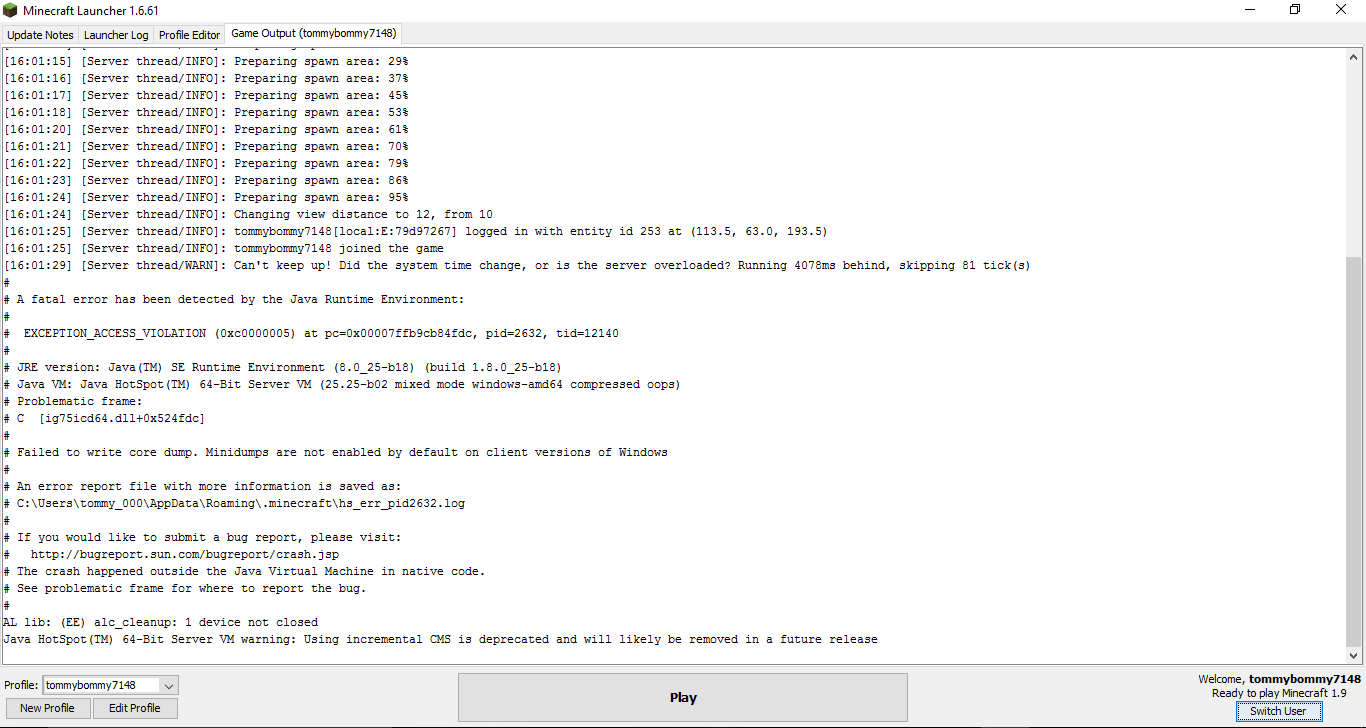Click the EXCEPTION_ACCESS_VIOLATION (0xc0000005) line
This screenshot has height=728, width=1366.
pyautogui.click(x=311, y=333)
